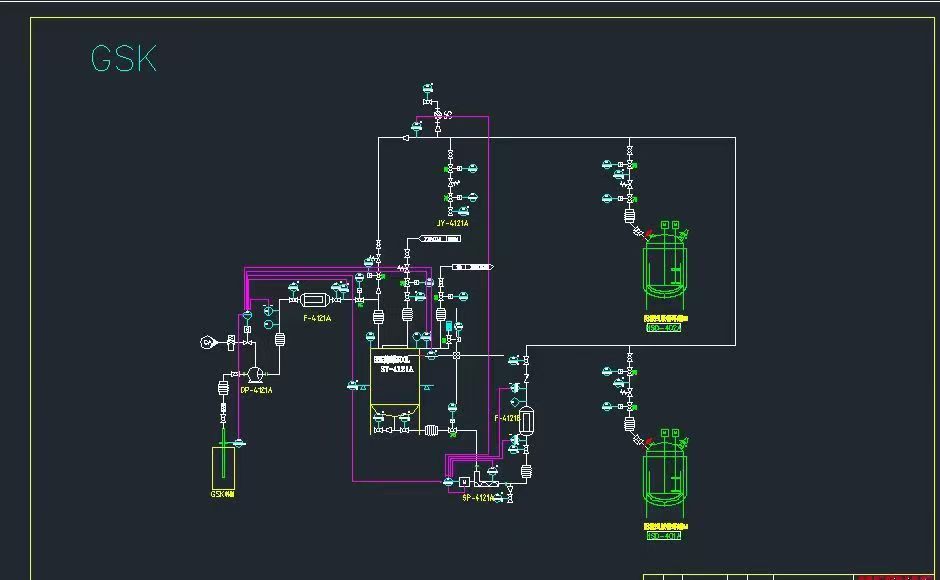Image resolution: width=940 pixels, height=580 pixels.
Task: Click the F-4121A filter symbol
Action: tap(315, 299)
